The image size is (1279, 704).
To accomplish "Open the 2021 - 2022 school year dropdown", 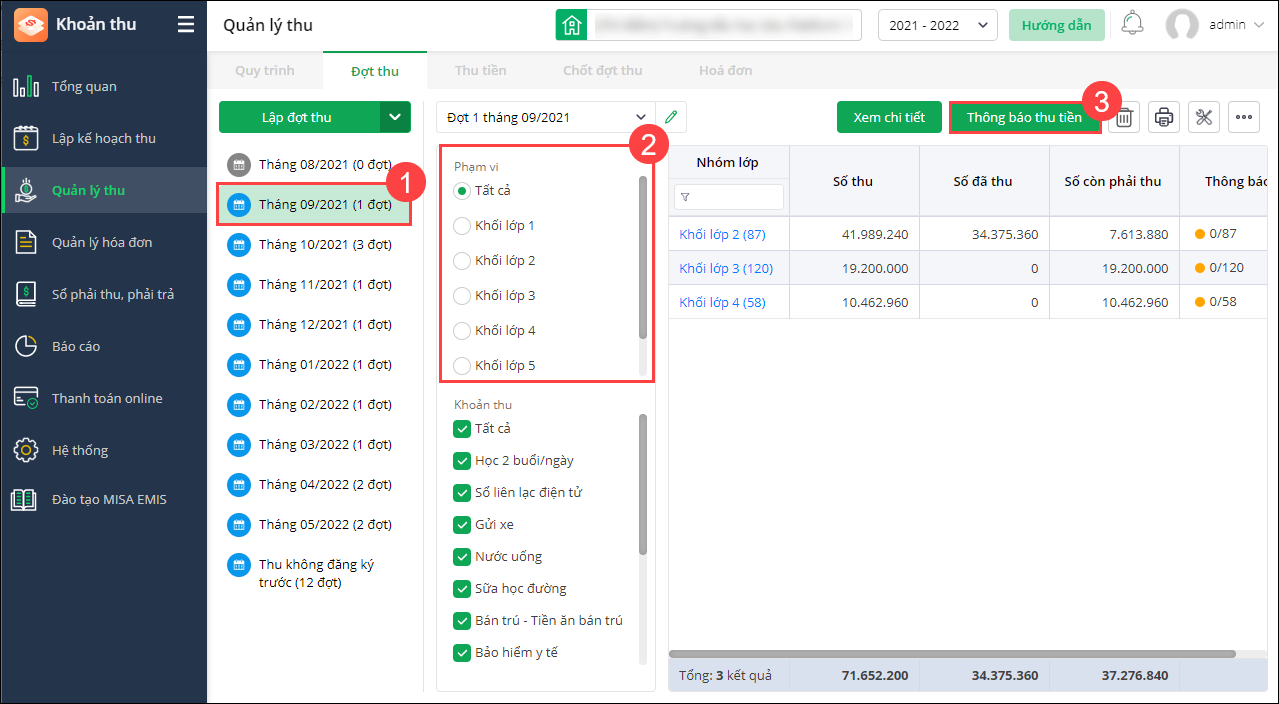I will point(938,25).
